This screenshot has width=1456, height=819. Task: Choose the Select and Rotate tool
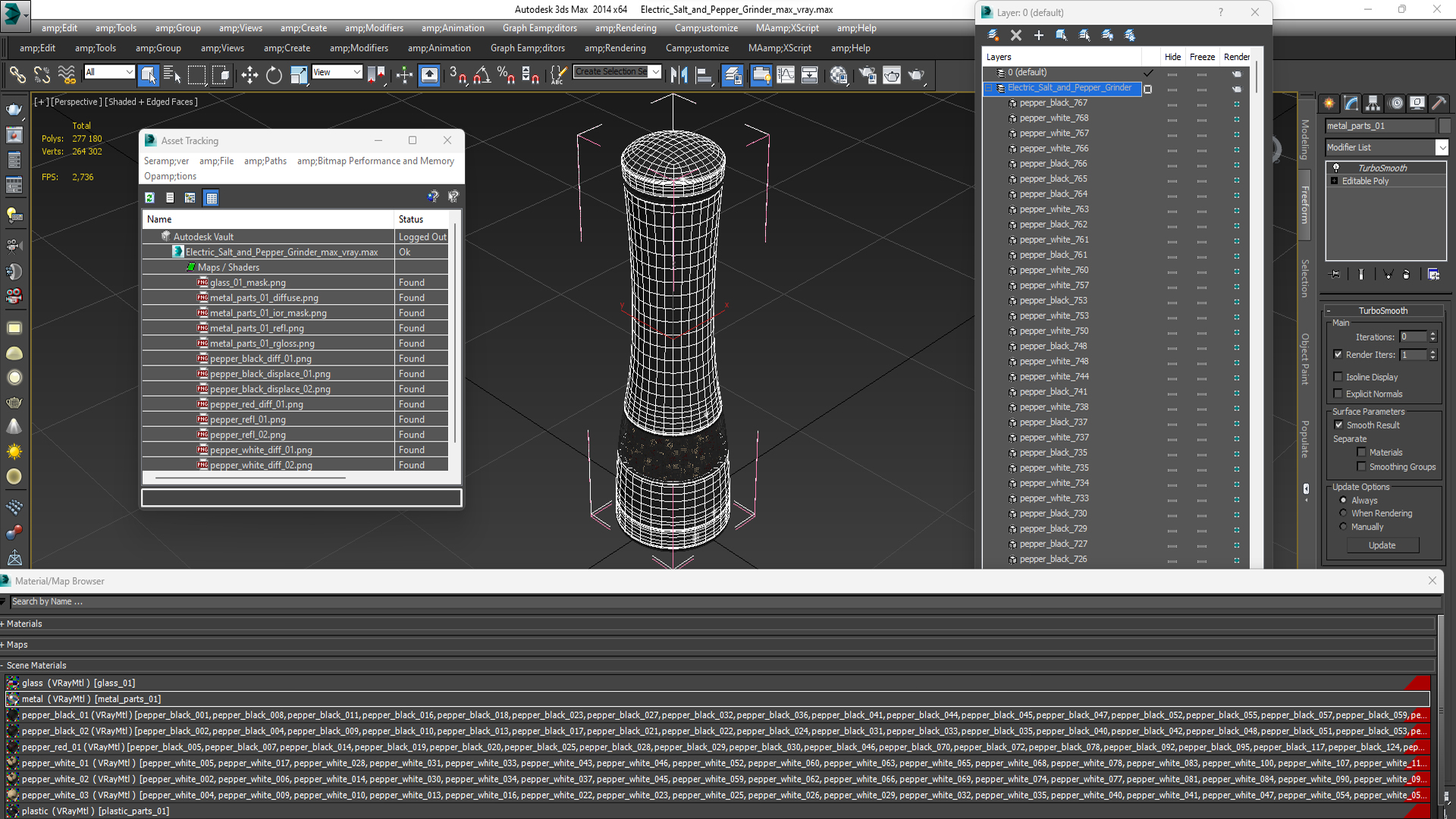pos(274,74)
